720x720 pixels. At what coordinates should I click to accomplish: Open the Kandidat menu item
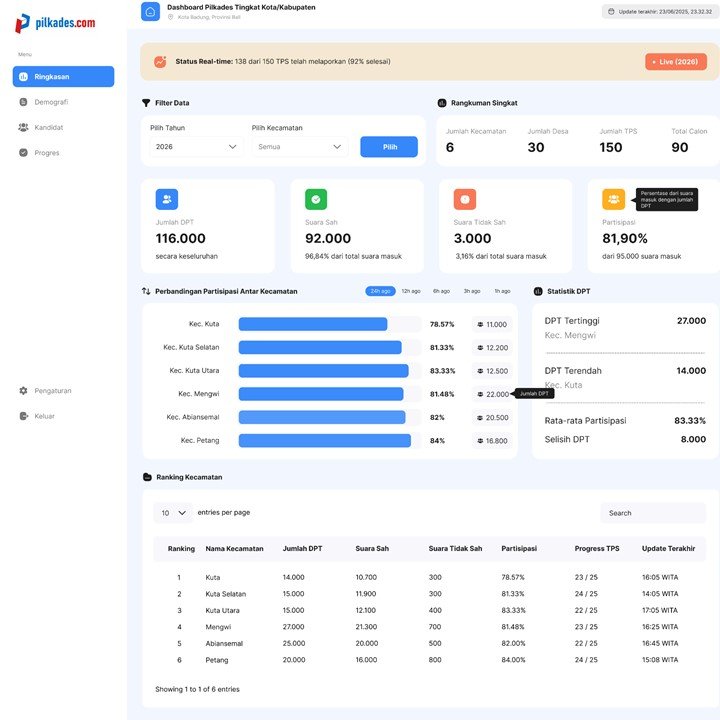click(x=48, y=127)
